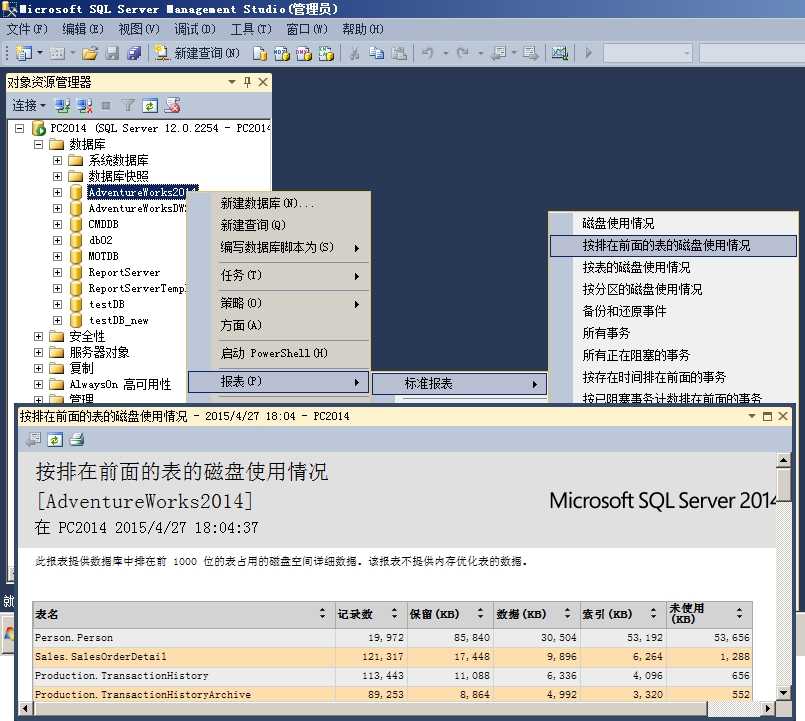Expand the CMDDB database node

pos(58,224)
